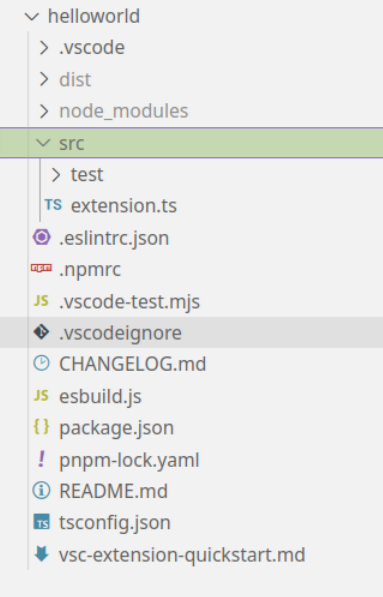Expand the node_modules folder arrow
The width and height of the screenshot is (383, 597).
coord(44,111)
